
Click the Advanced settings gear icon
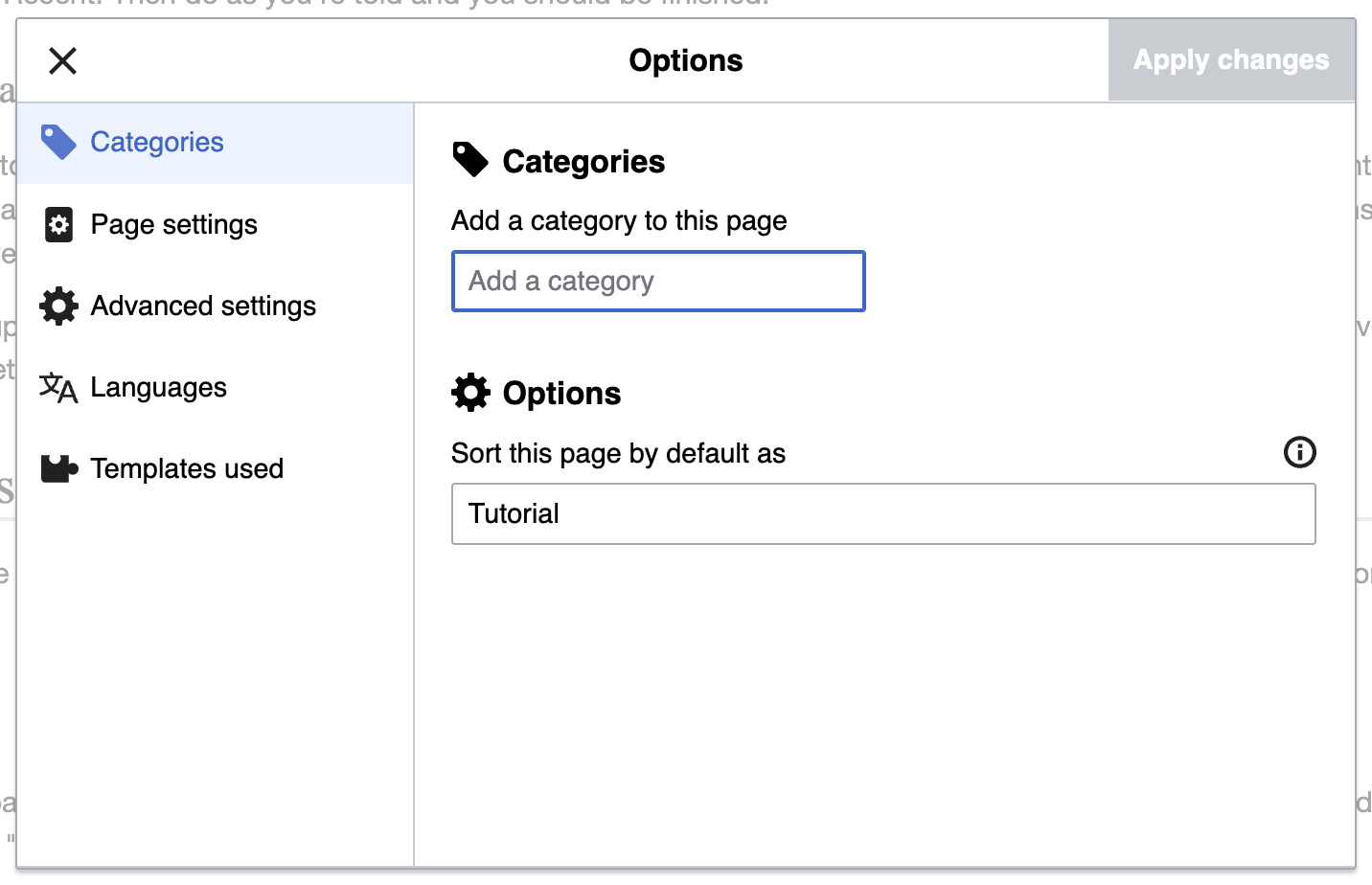click(58, 306)
